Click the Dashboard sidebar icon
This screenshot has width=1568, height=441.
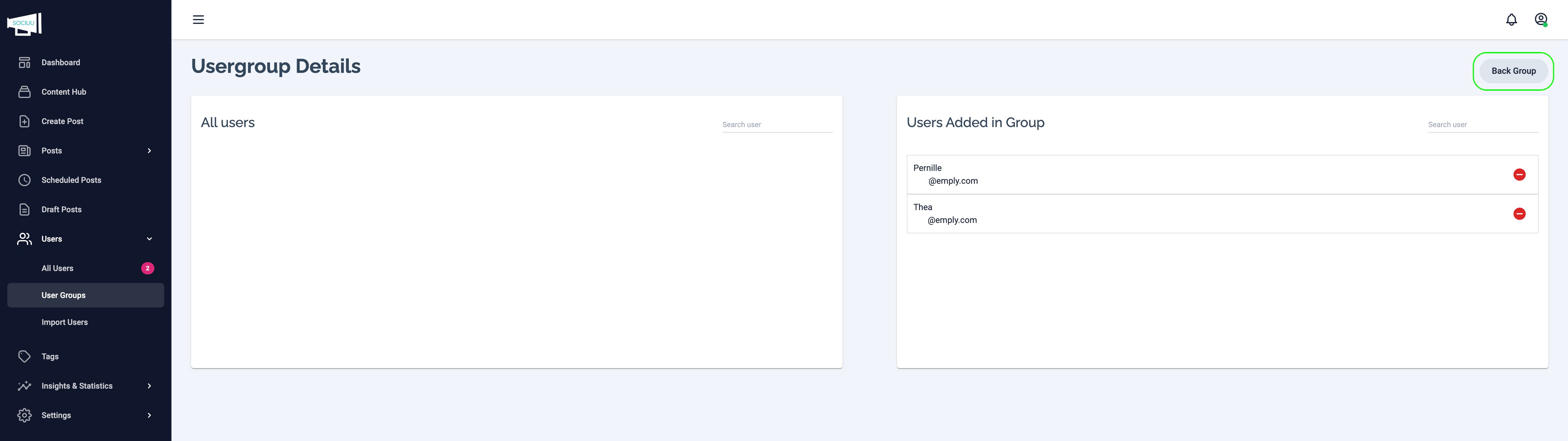(x=24, y=63)
